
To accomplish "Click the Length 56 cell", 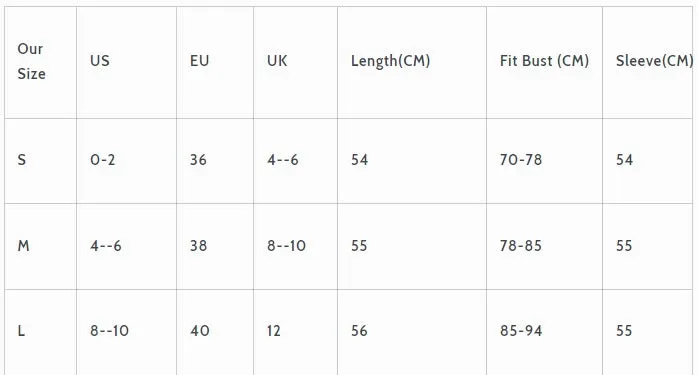I will point(412,332).
